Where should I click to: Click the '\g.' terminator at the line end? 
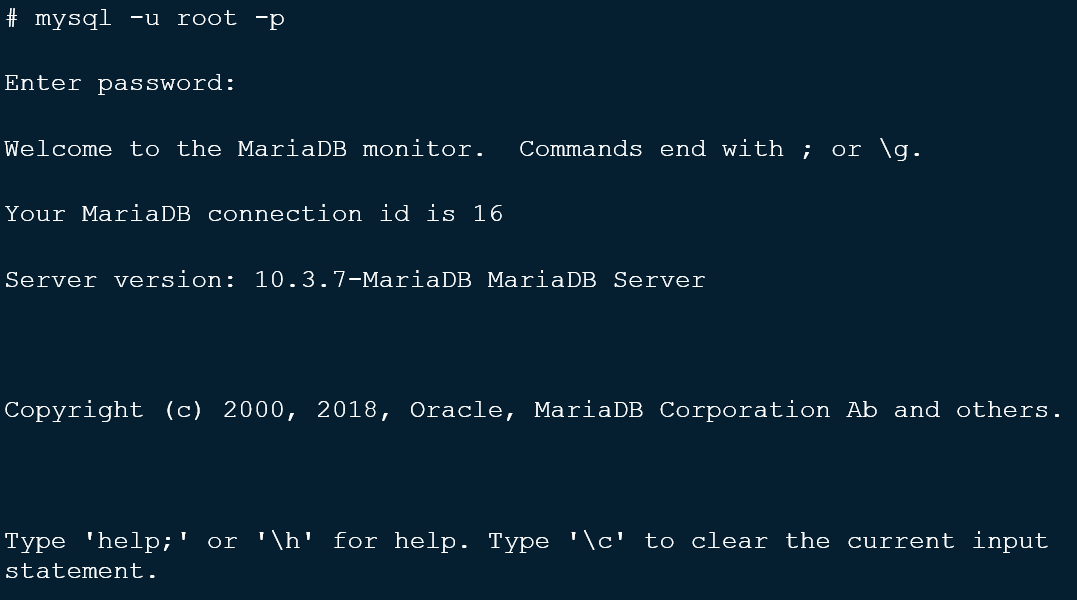(x=900, y=150)
